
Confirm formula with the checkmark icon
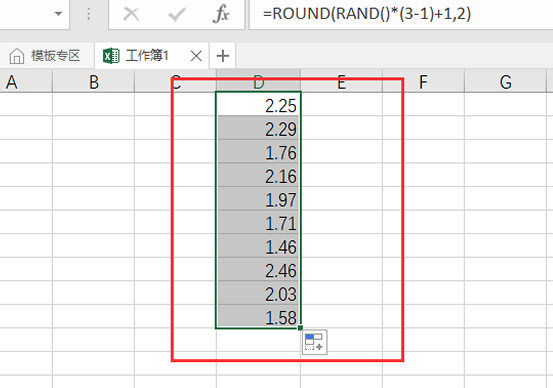tap(177, 14)
